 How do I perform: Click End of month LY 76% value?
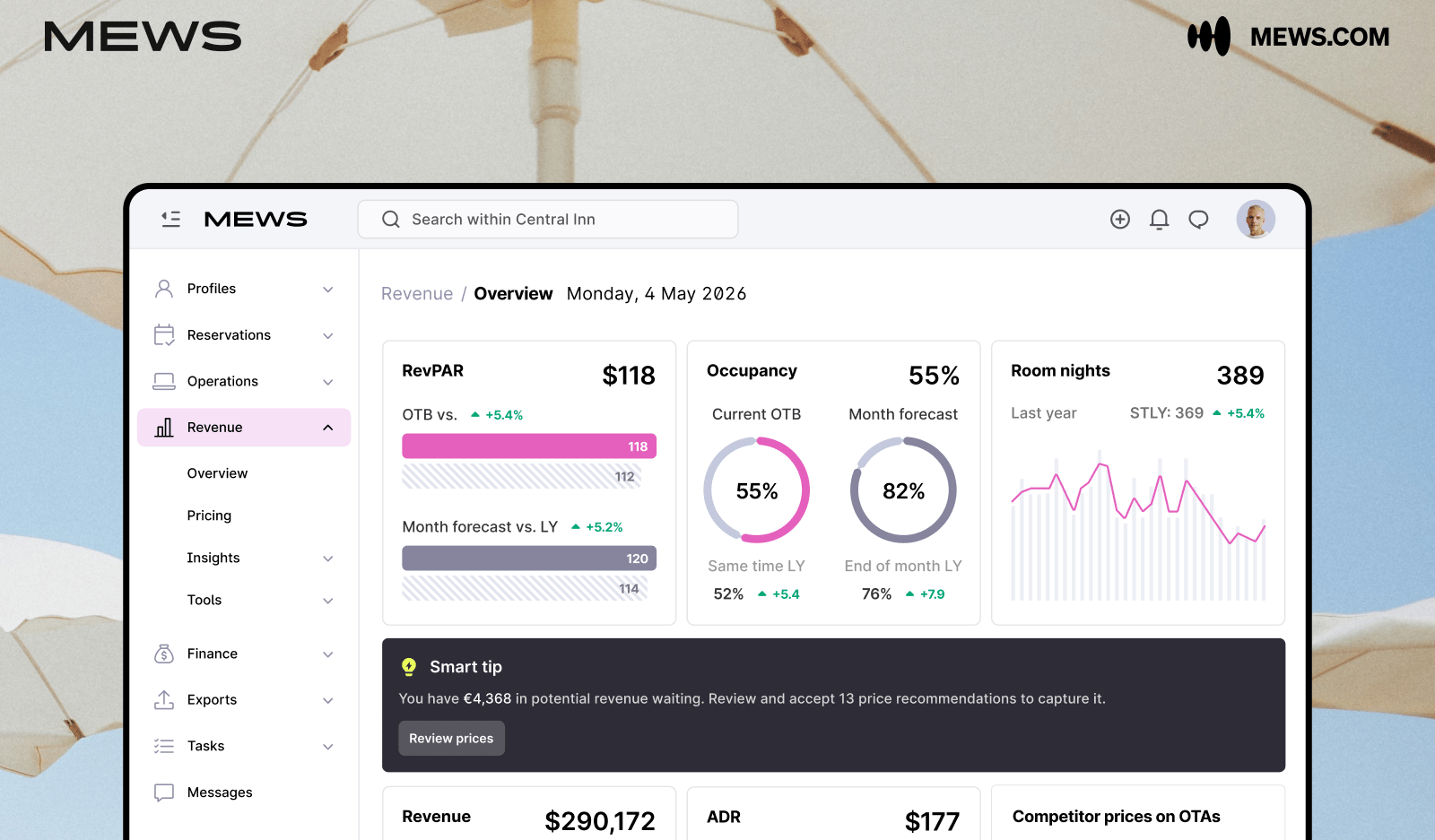pyautogui.click(x=876, y=594)
